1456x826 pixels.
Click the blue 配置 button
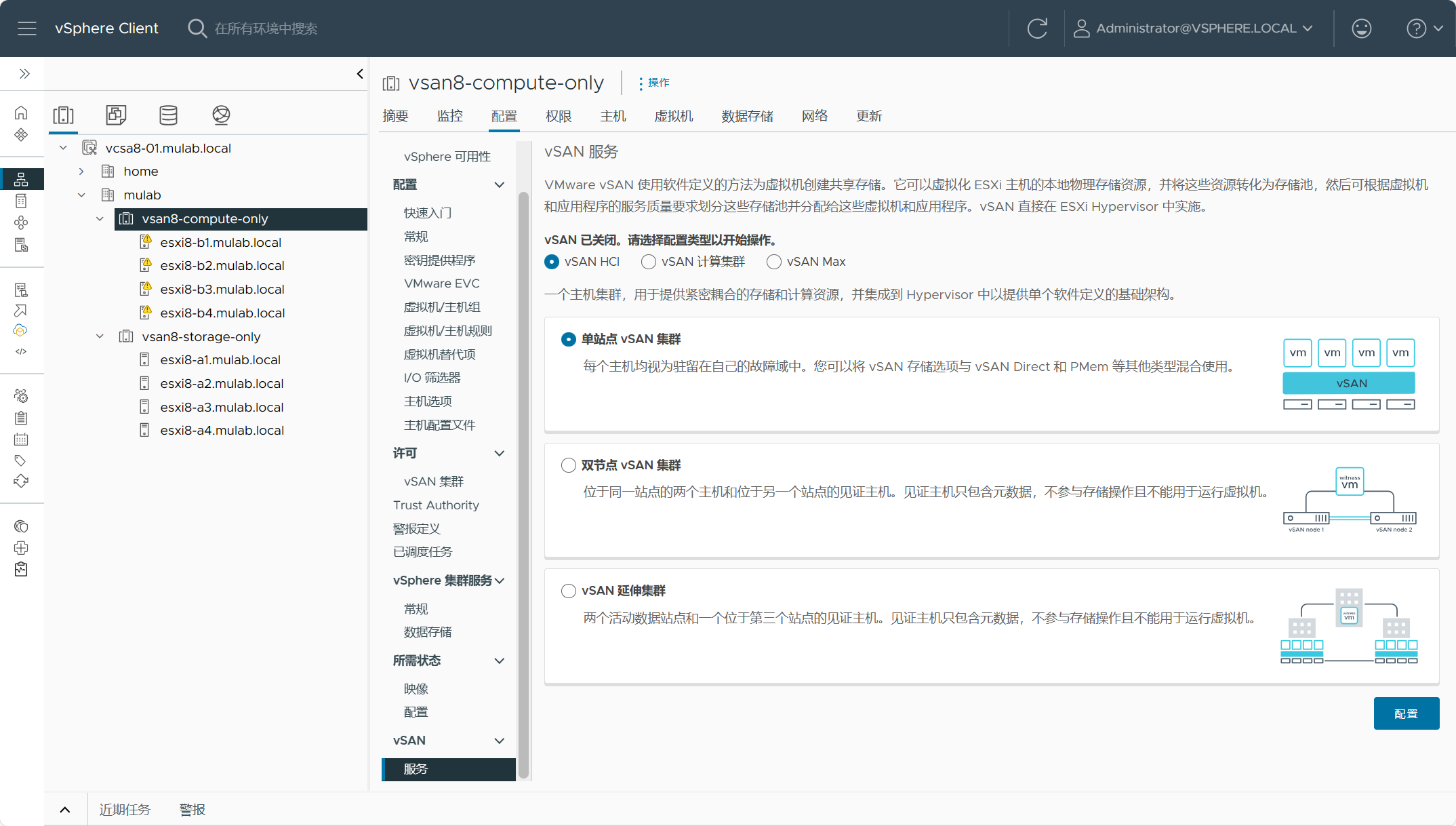point(1407,713)
